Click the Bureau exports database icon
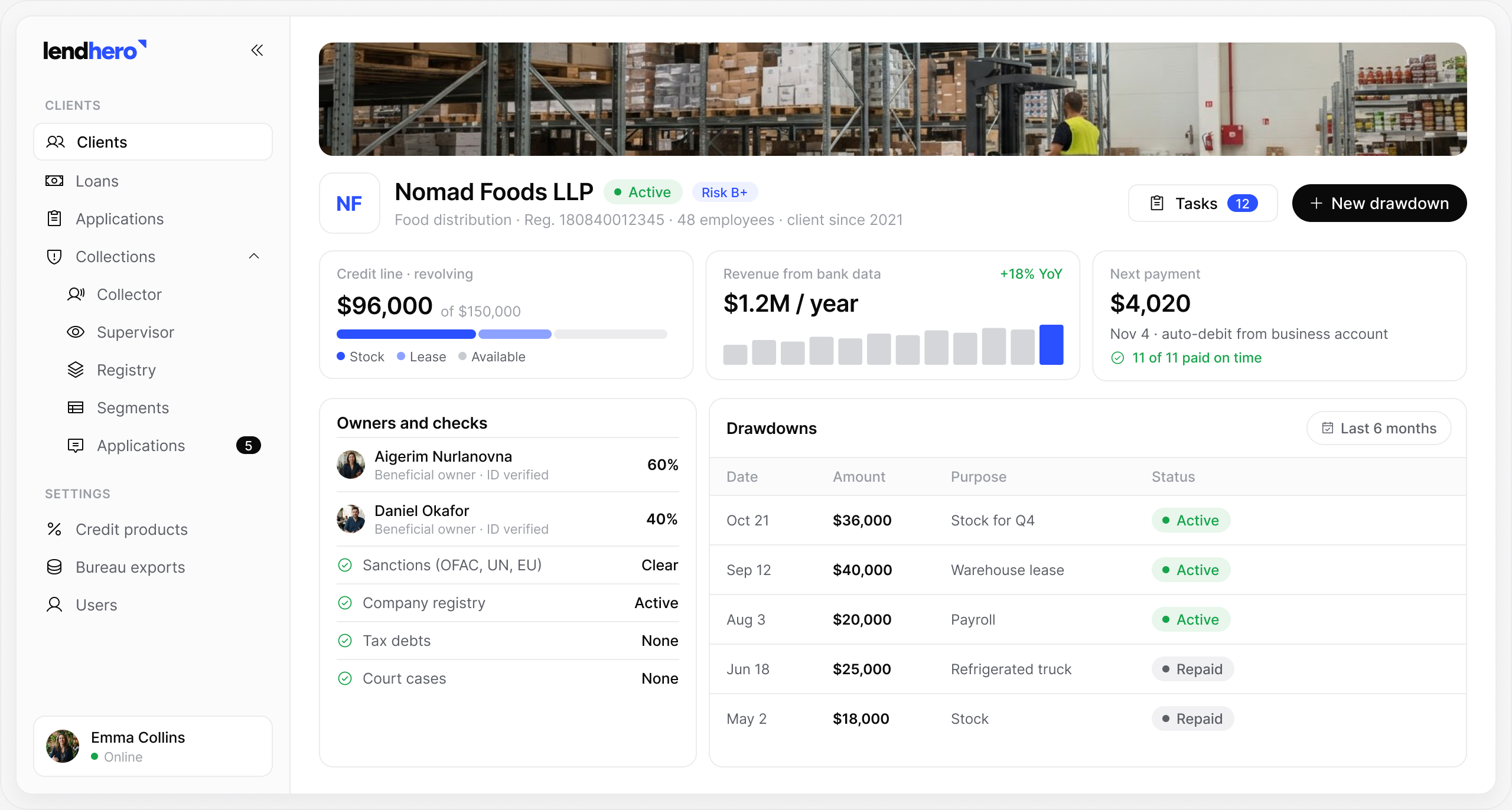This screenshot has height=810, width=1512. [x=54, y=567]
